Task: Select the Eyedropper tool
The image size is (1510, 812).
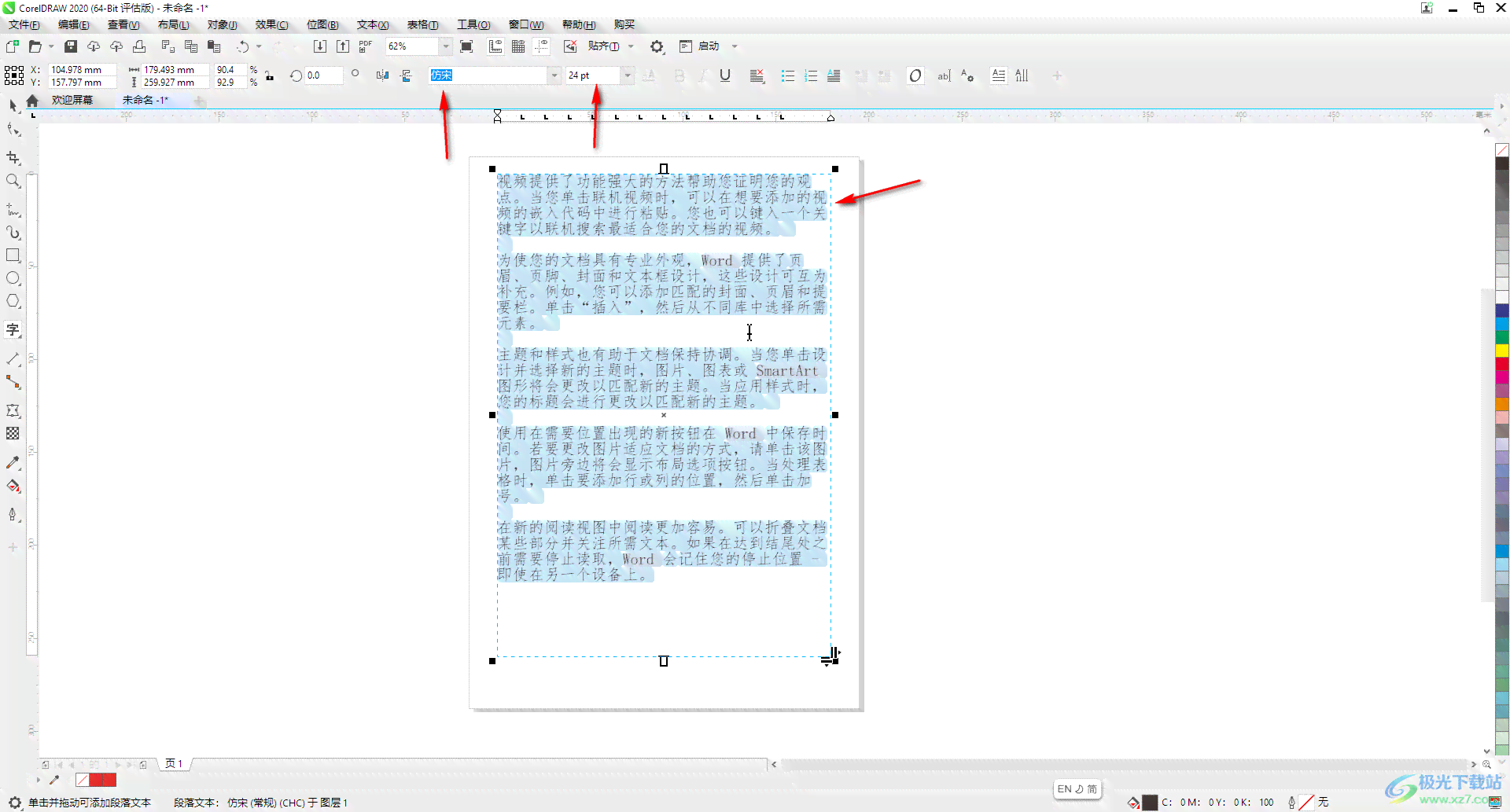Action: [13, 463]
